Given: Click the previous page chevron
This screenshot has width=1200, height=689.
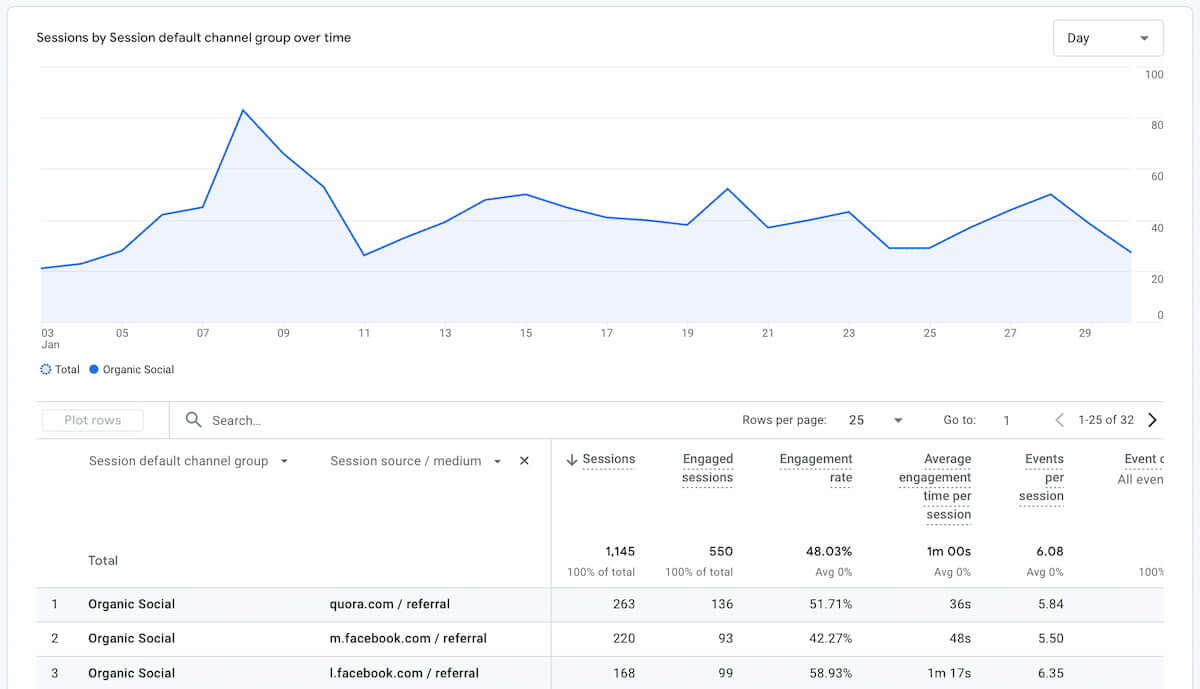Looking at the screenshot, I should tap(1059, 420).
